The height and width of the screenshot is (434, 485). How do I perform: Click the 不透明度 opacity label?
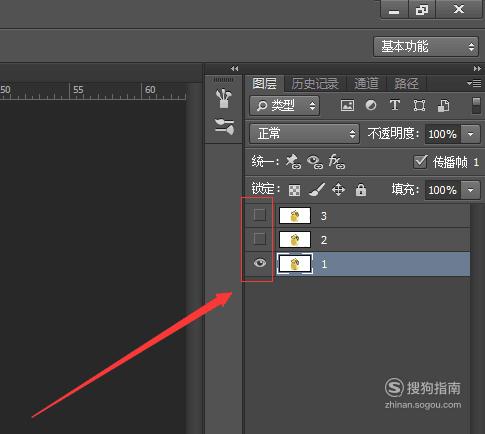393,134
